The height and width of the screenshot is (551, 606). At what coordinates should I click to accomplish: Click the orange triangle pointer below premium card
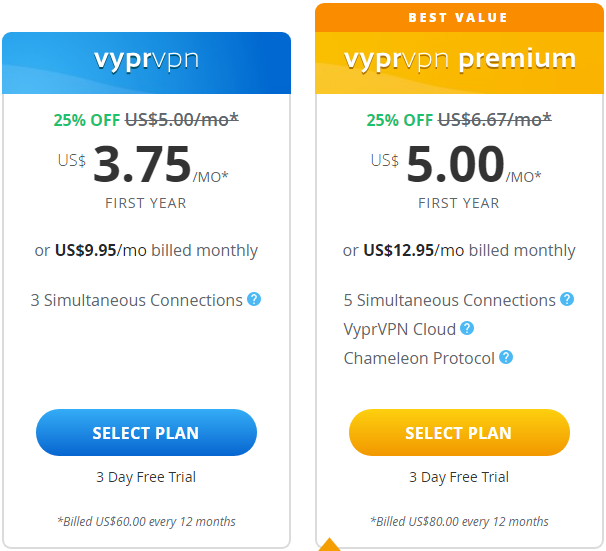(x=329, y=544)
